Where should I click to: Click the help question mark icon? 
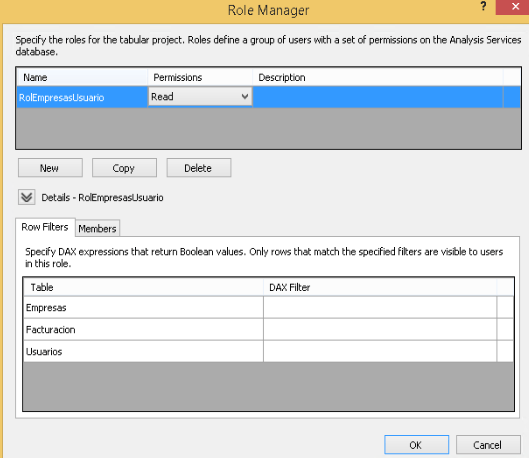pos(483,6)
